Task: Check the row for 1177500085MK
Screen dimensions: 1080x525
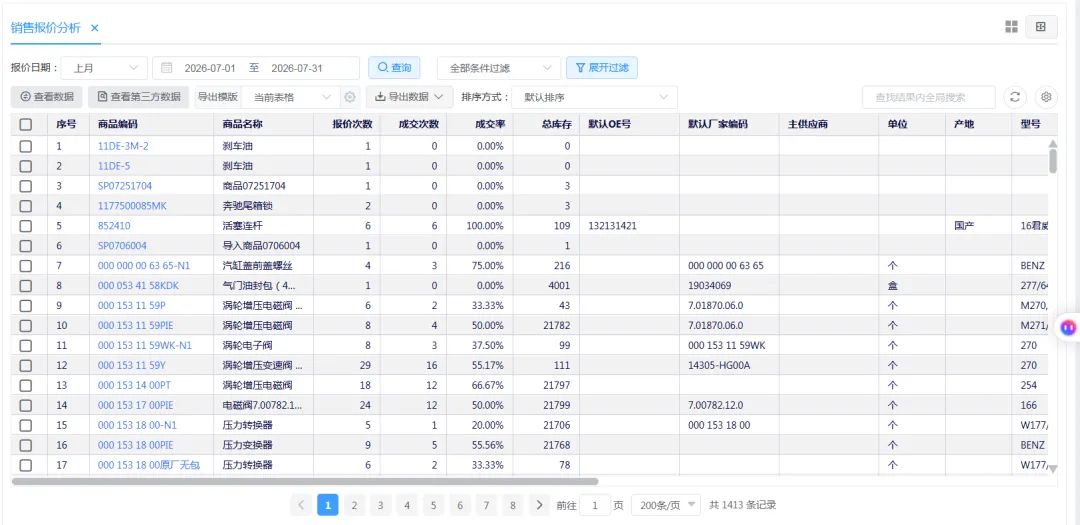Action: click(25, 206)
